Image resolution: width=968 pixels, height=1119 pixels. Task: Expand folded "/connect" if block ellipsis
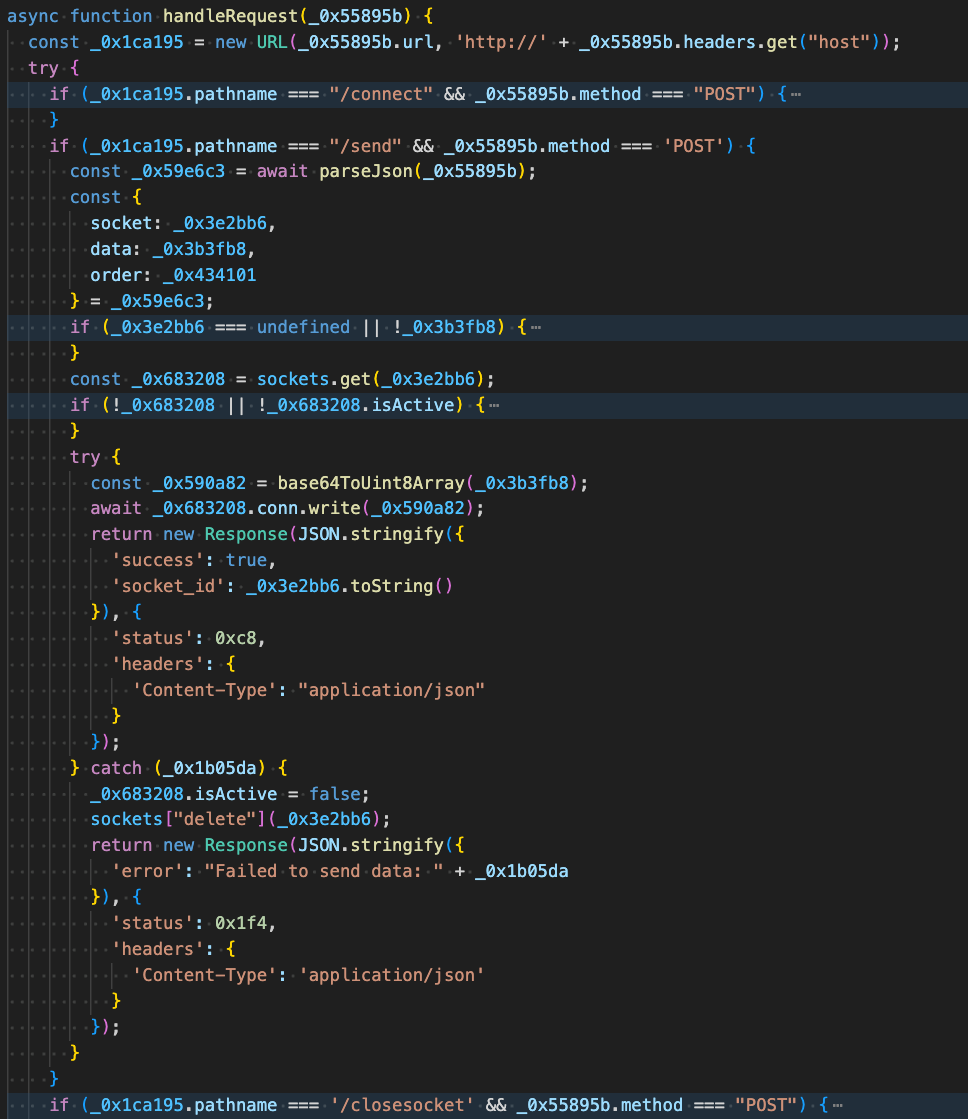(x=796, y=94)
